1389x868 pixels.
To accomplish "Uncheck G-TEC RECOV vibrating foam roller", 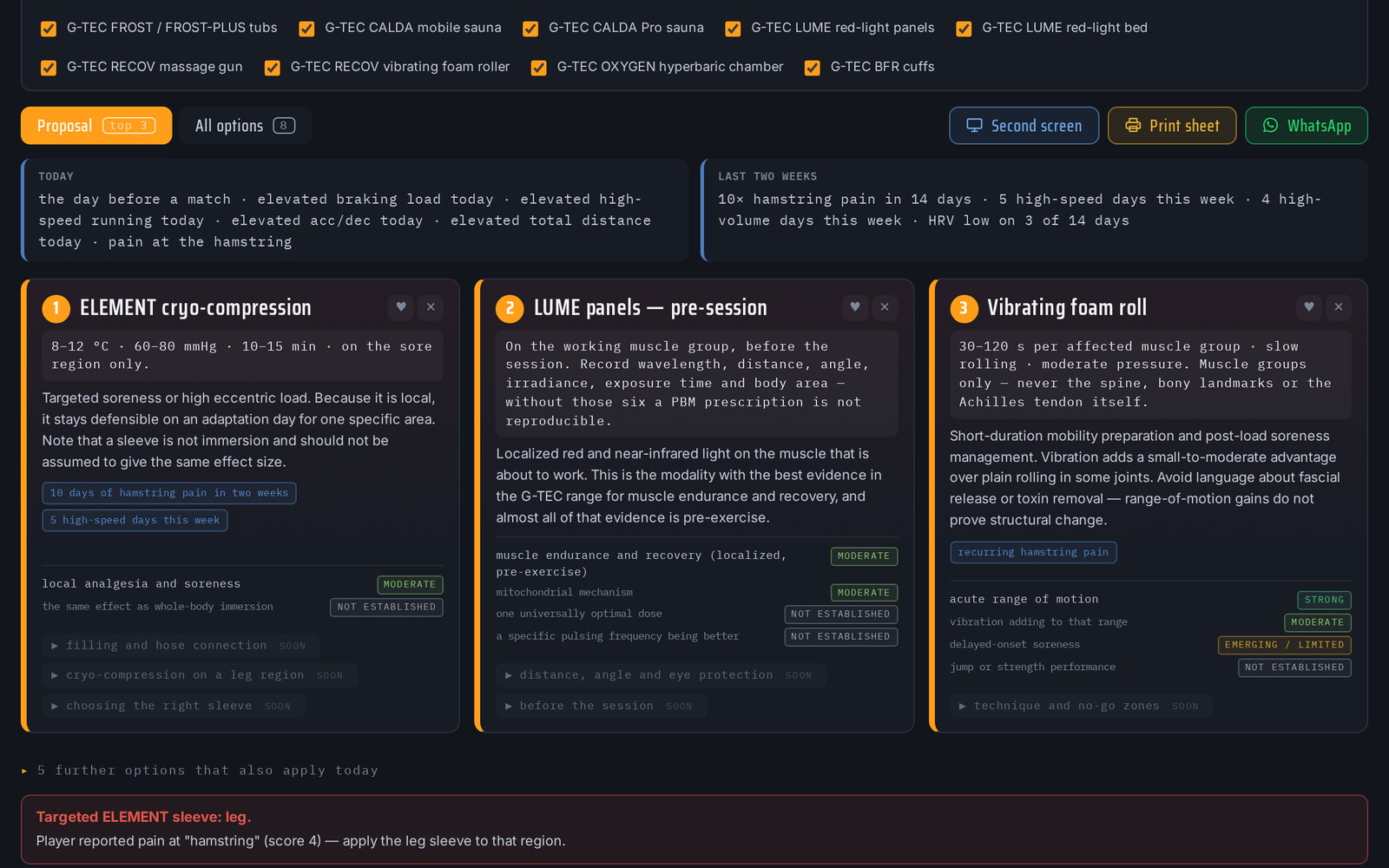I will (x=273, y=68).
